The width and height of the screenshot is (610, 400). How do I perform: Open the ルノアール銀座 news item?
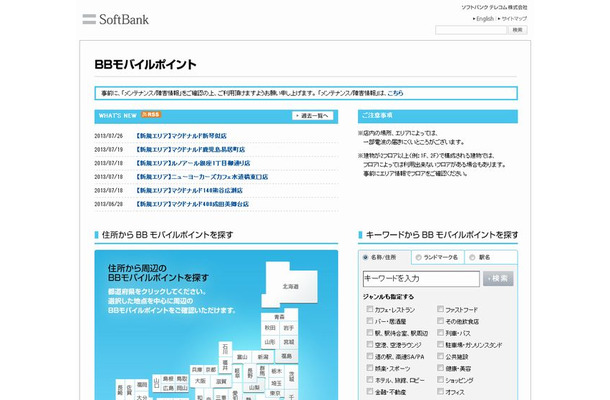[193, 163]
